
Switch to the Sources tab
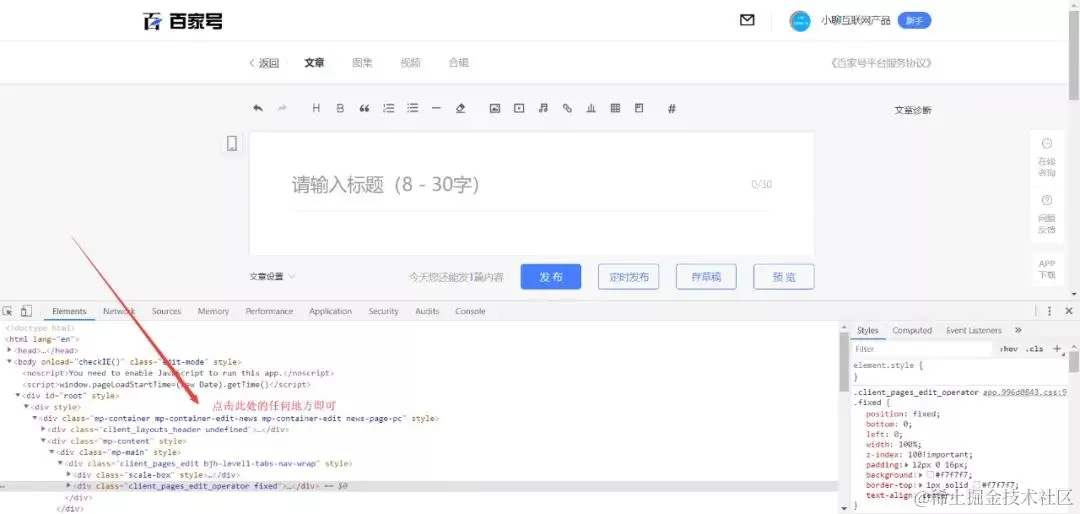point(166,311)
